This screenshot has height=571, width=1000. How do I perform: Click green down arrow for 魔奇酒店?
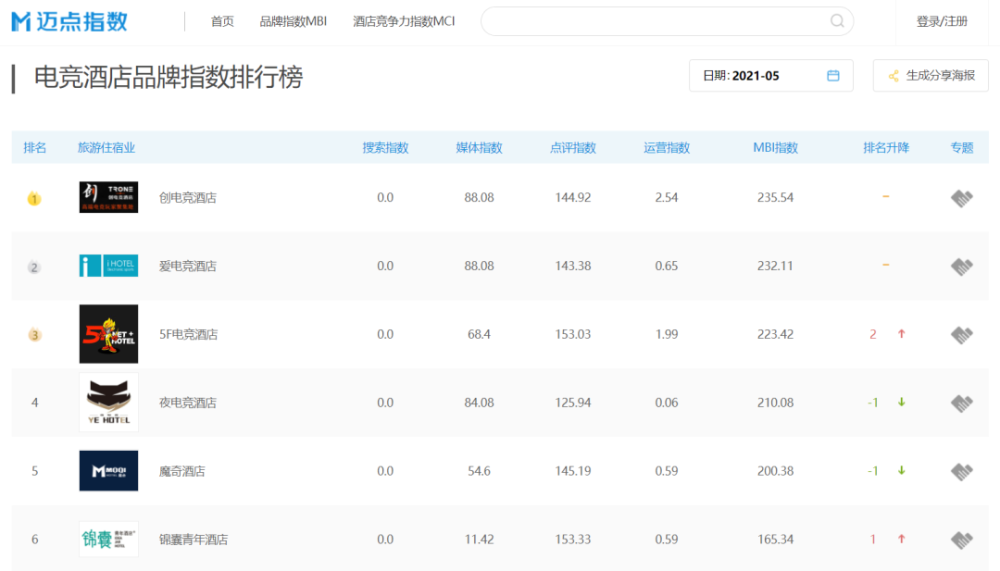tap(901, 470)
